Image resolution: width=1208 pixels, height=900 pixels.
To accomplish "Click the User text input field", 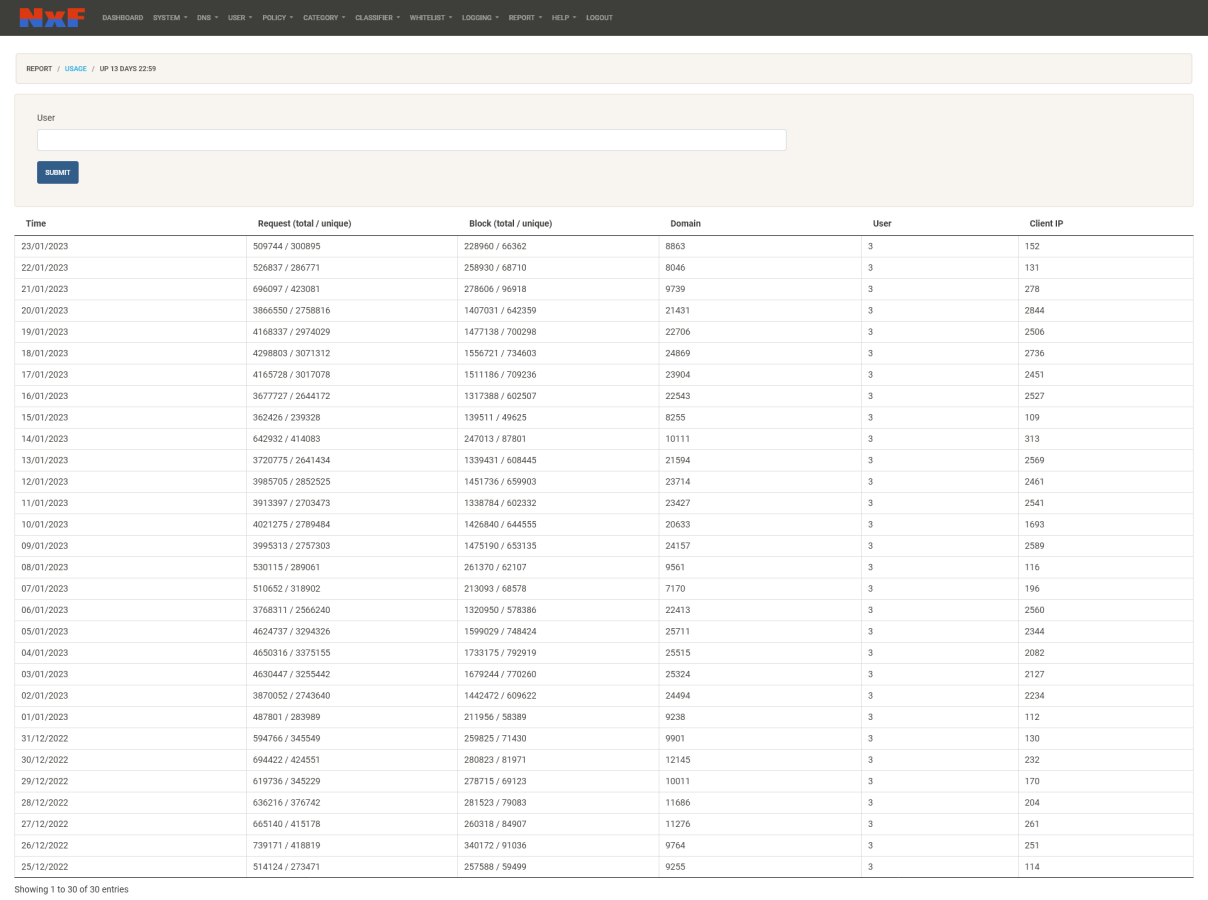I will pyautogui.click(x=411, y=140).
